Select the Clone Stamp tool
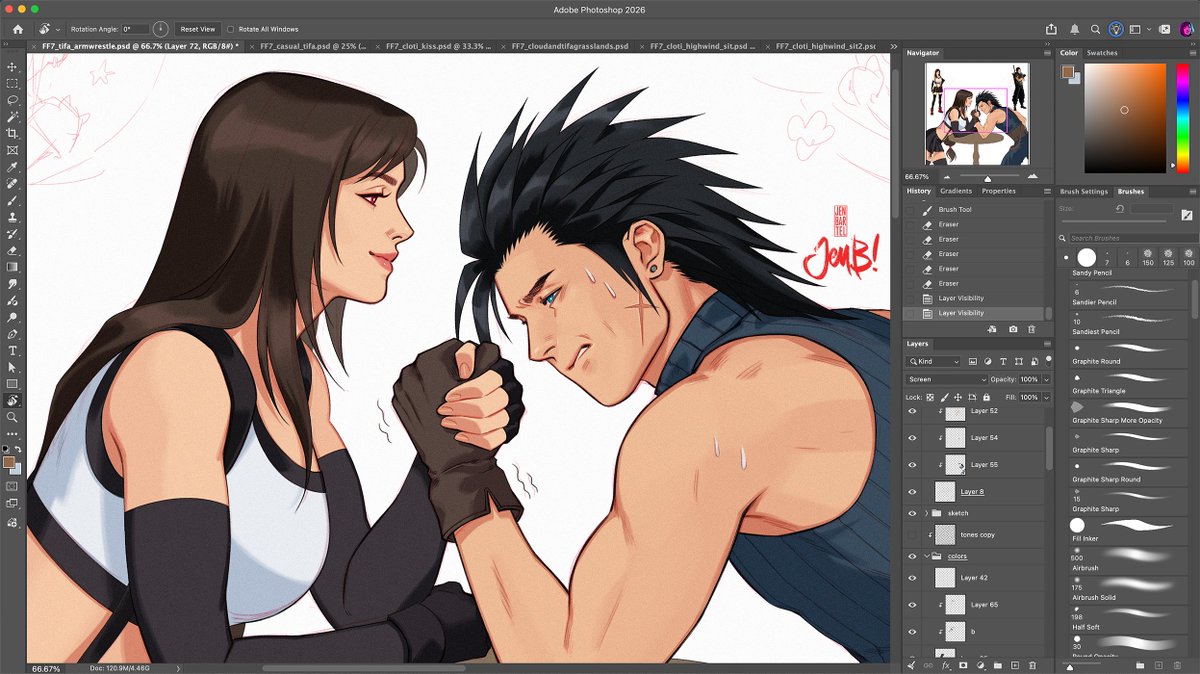This screenshot has width=1200, height=674. pyautogui.click(x=13, y=217)
